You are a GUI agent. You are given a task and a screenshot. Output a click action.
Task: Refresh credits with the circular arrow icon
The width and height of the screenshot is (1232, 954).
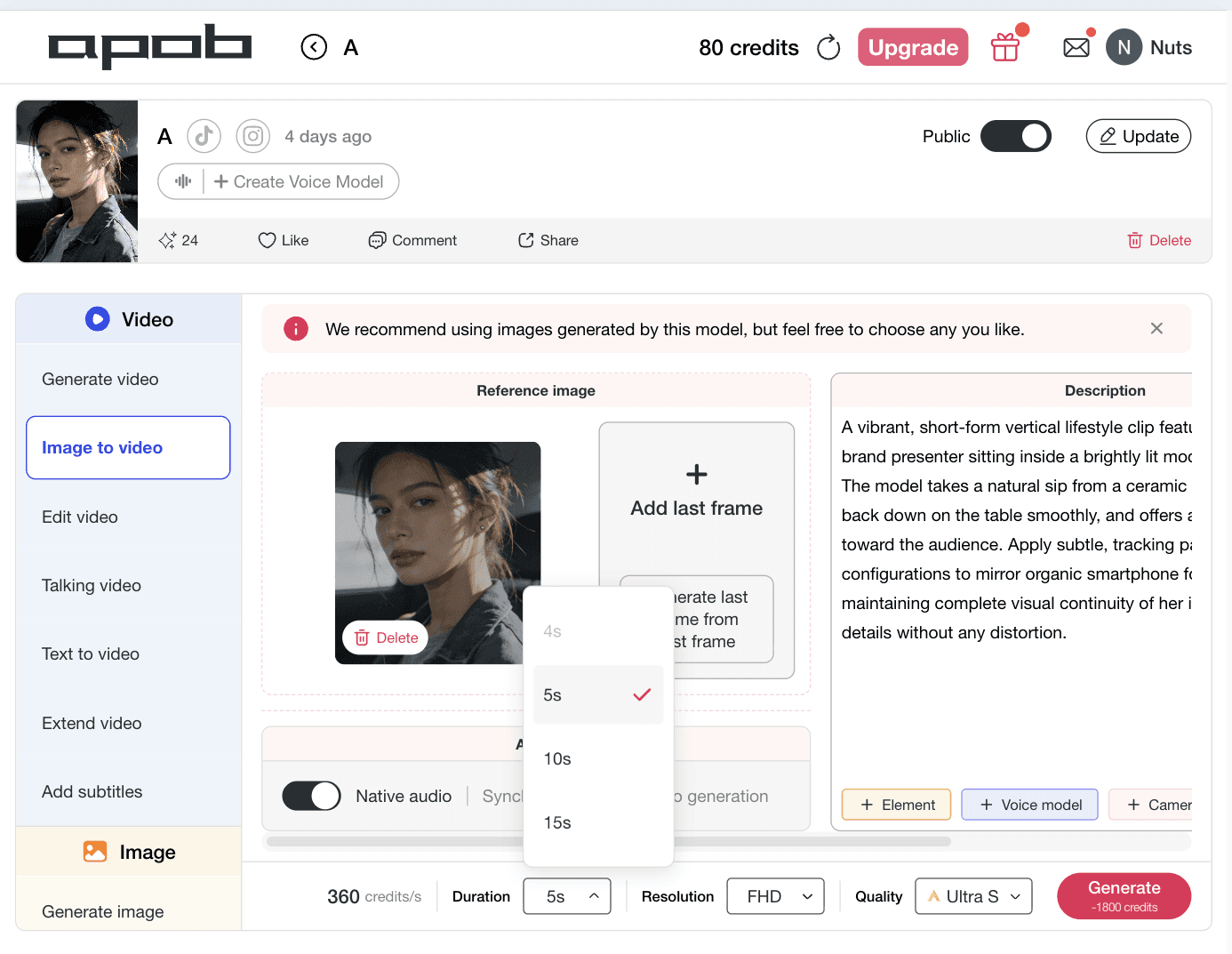pos(828,47)
